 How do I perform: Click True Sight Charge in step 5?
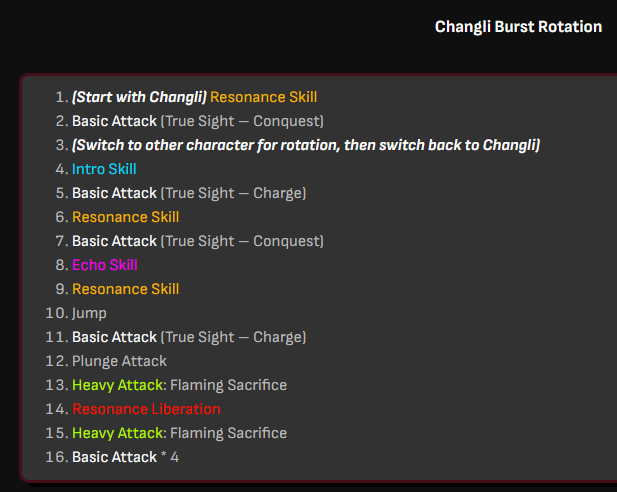[234, 193]
